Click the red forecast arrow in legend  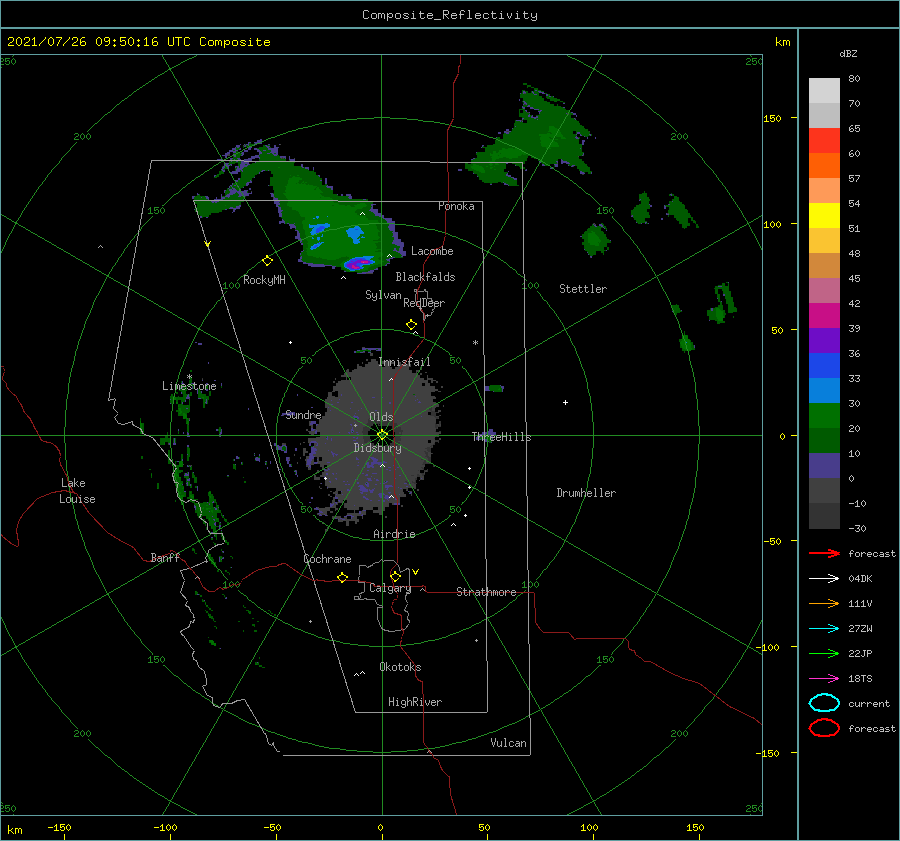(824, 553)
